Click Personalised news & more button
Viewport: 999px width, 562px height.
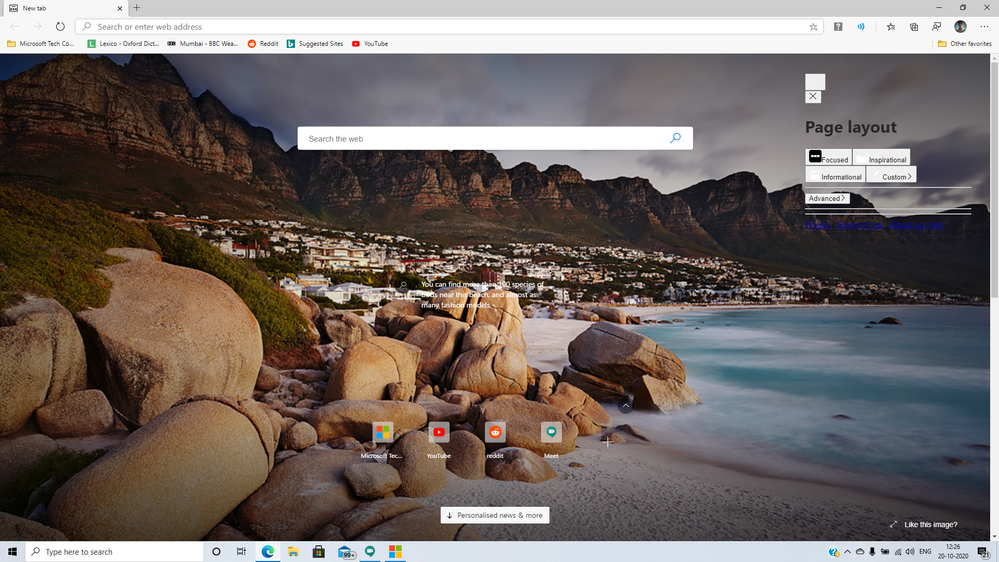click(x=495, y=515)
